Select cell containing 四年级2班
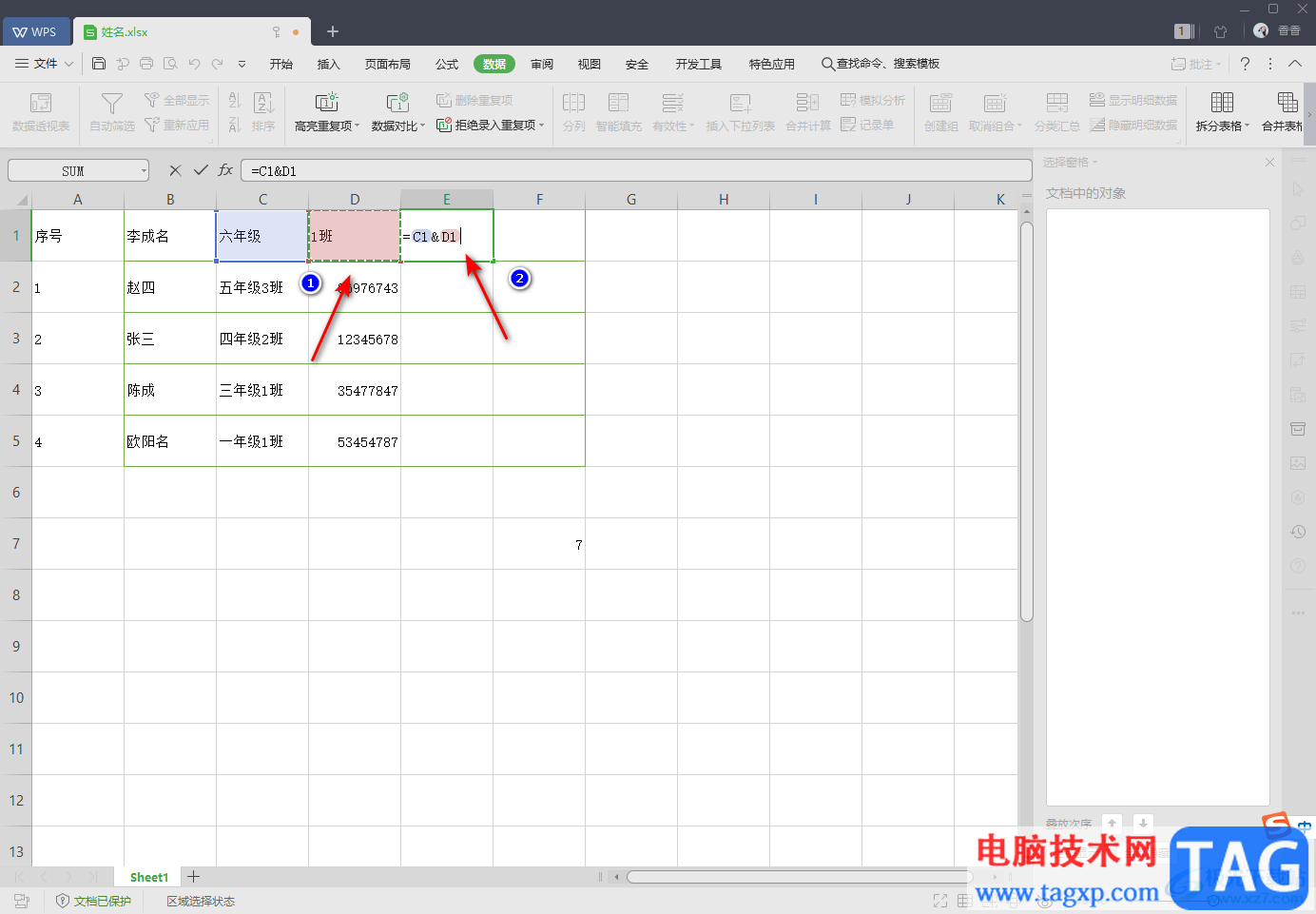Image resolution: width=1316 pixels, height=914 pixels. pos(262,339)
